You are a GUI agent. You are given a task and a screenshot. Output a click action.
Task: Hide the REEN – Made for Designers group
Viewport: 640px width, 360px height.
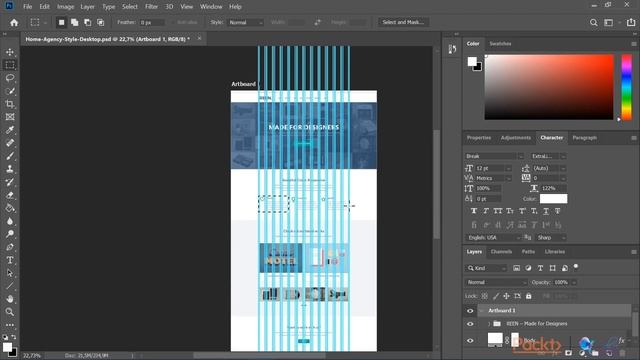click(470, 324)
